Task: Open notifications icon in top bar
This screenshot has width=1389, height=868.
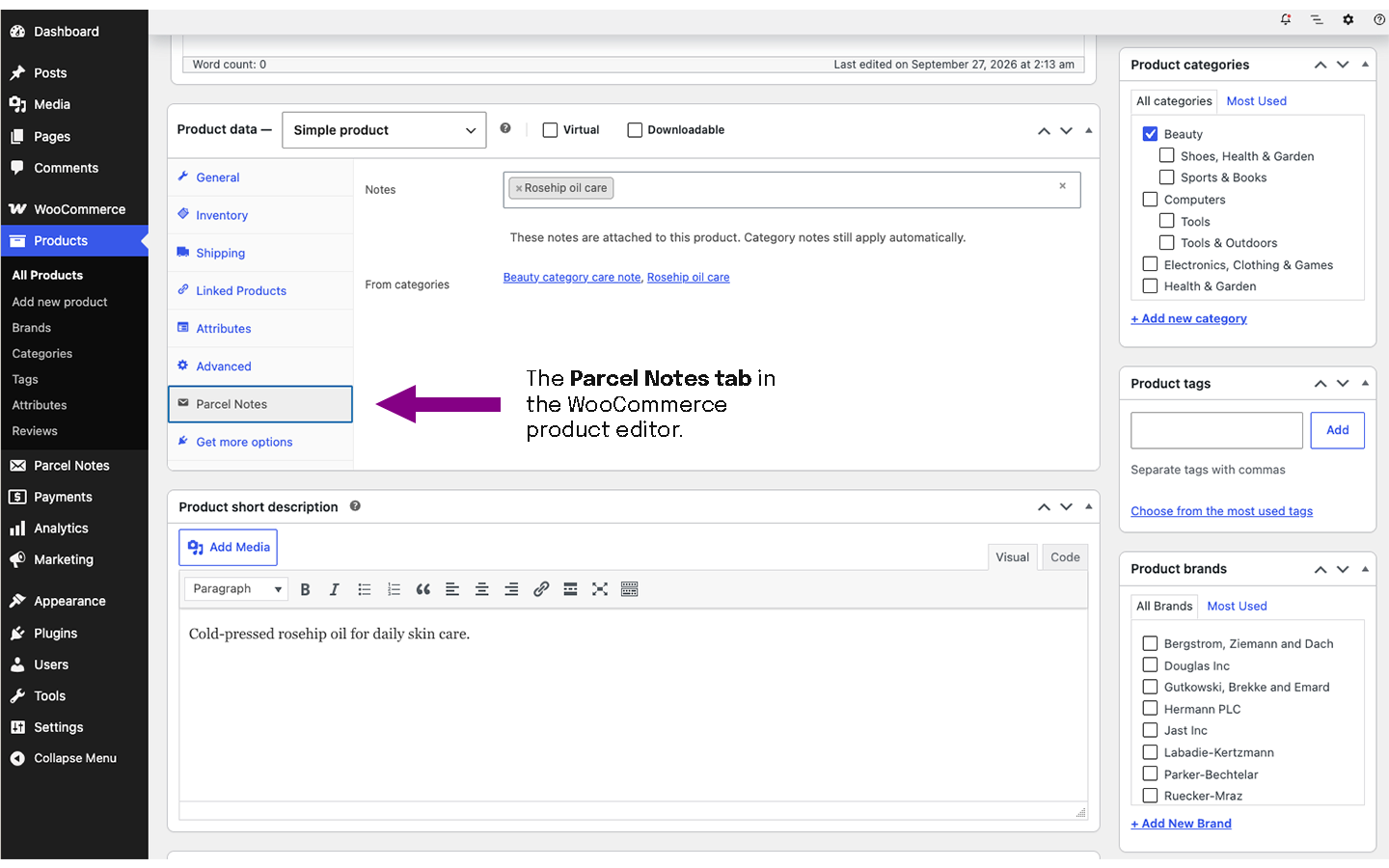Action: tap(1286, 19)
